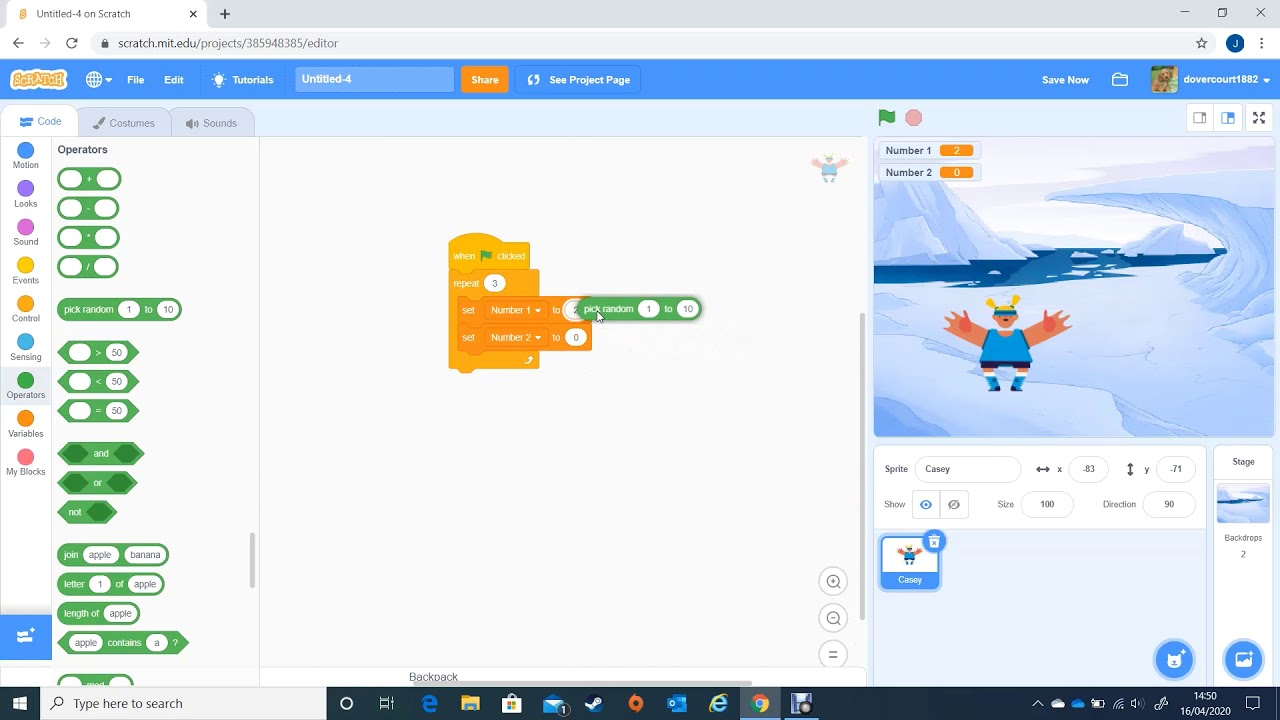Open the Number 1 variable dropdown in set block
The width and height of the screenshot is (1280, 720).
click(x=516, y=310)
